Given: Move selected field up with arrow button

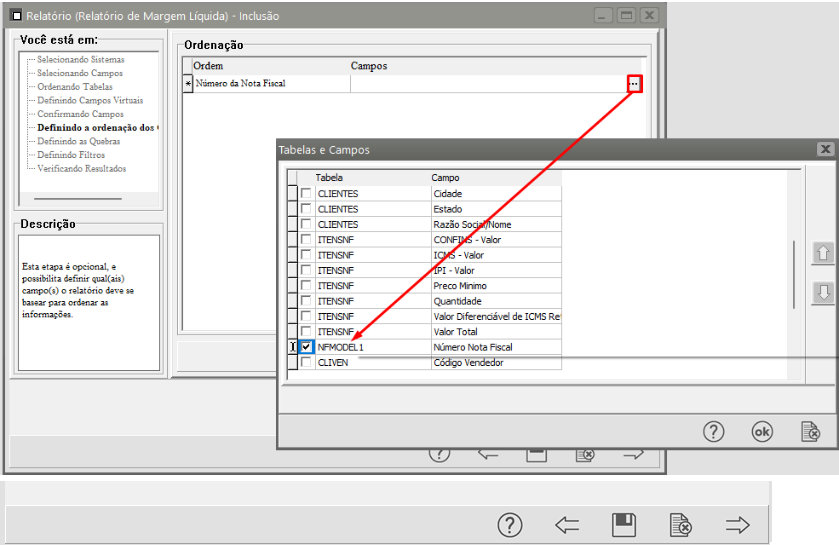Looking at the screenshot, I should (x=823, y=254).
